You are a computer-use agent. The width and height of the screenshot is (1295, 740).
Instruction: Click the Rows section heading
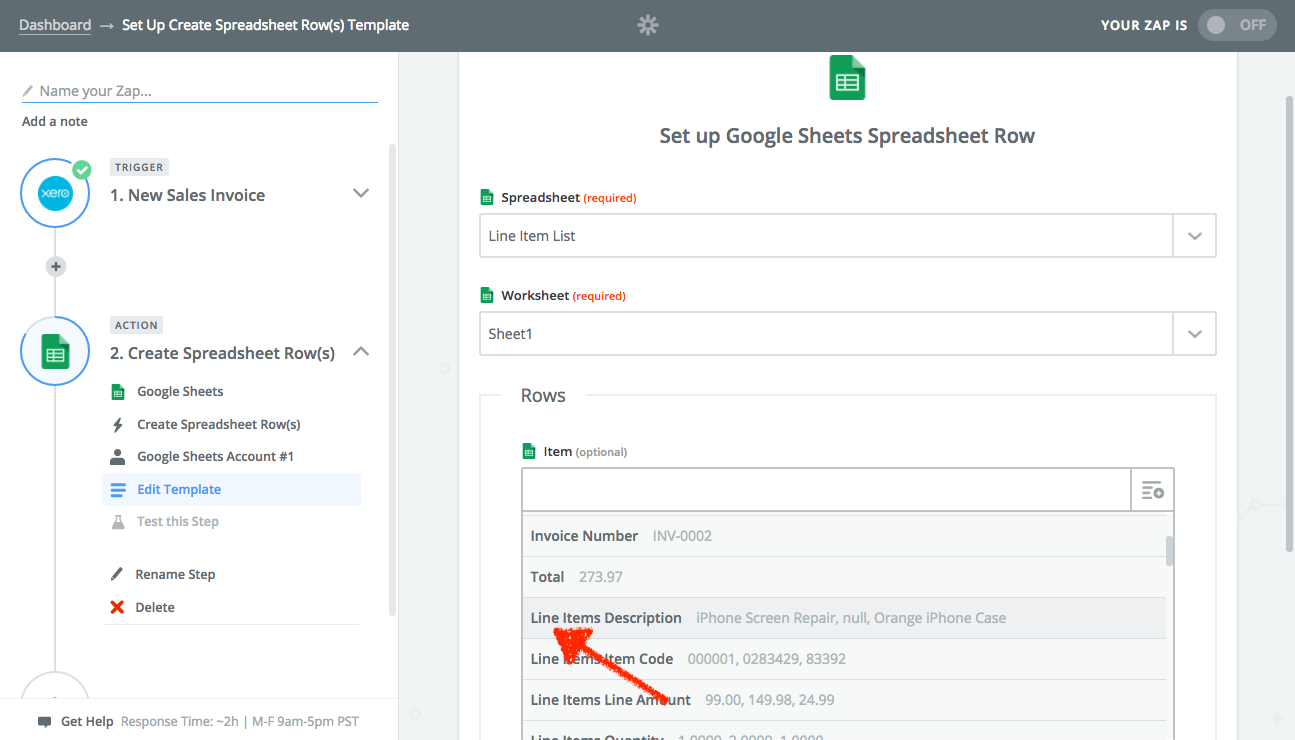tap(543, 396)
